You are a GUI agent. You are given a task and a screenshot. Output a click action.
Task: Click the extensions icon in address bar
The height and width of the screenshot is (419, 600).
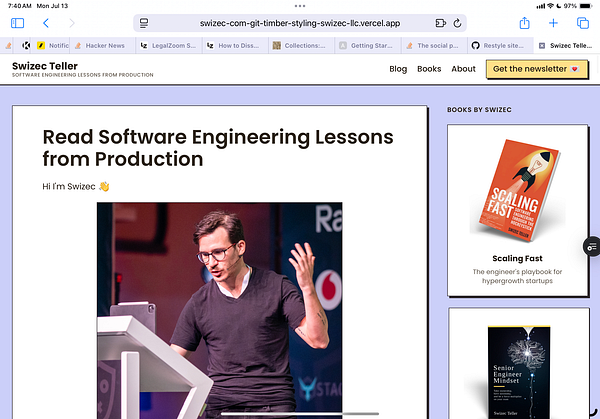[x=440, y=23]
